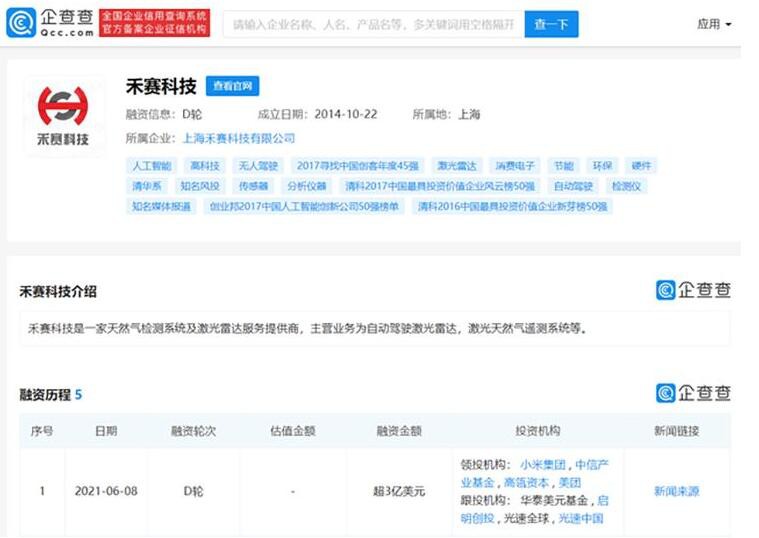Focus the company name search field
The image size is (759, 538).
point(374,24)
